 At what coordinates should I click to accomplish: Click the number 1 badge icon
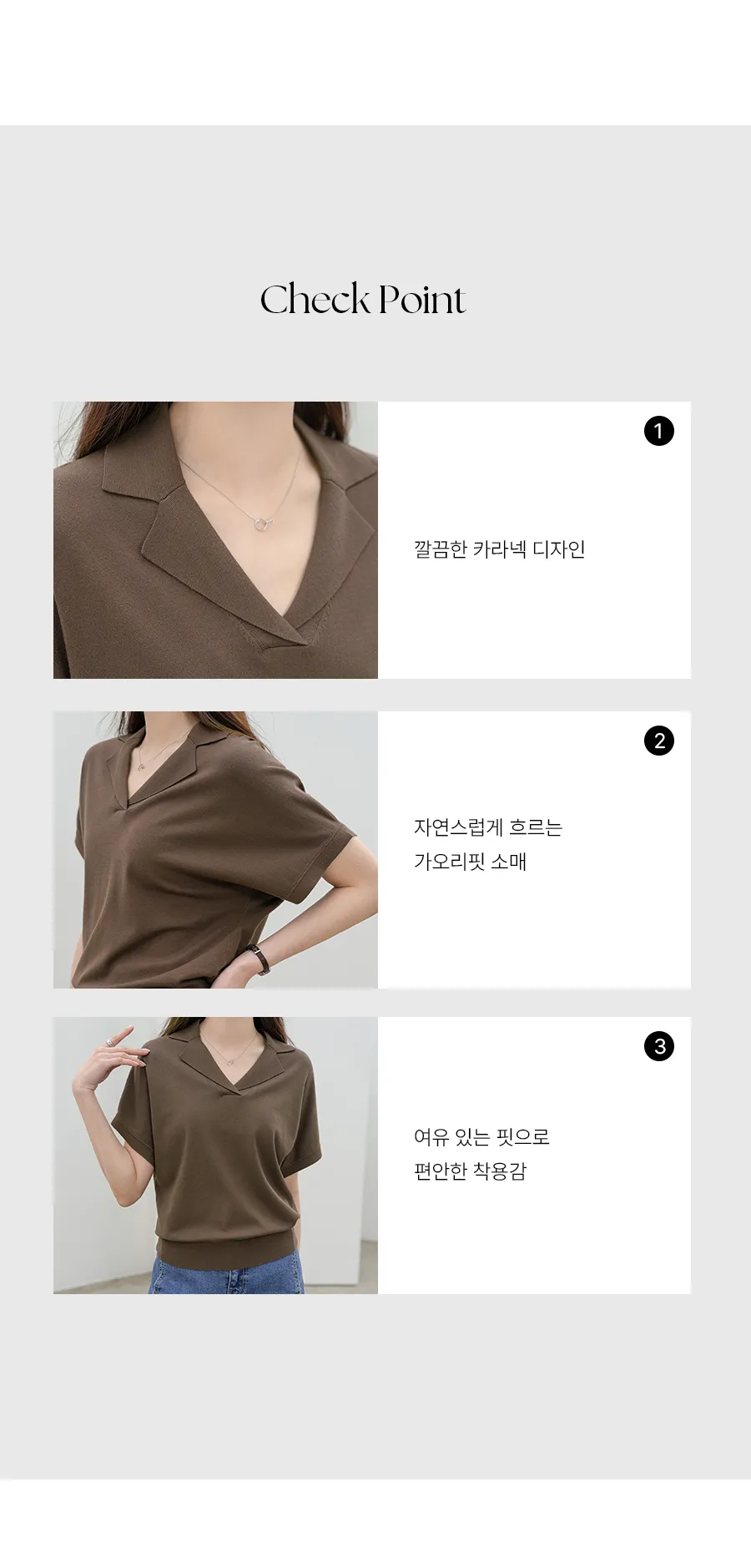coord(658,431)
